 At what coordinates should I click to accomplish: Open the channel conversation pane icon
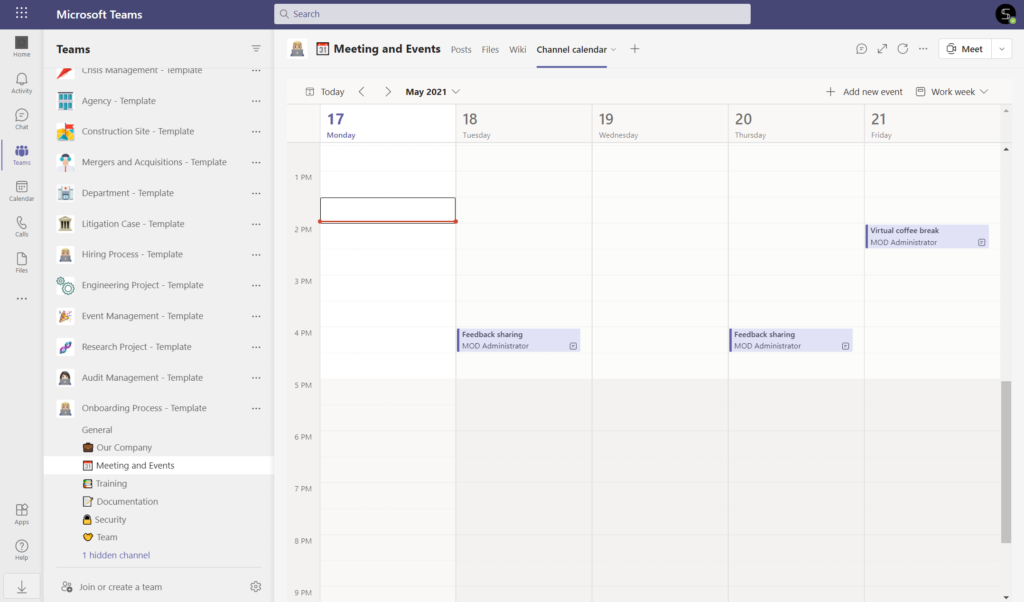[x=861, y=49]
